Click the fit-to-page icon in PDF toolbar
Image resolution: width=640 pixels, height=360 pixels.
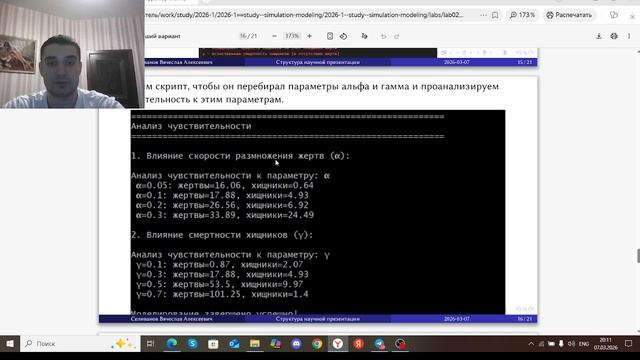(x=330, y=36)
